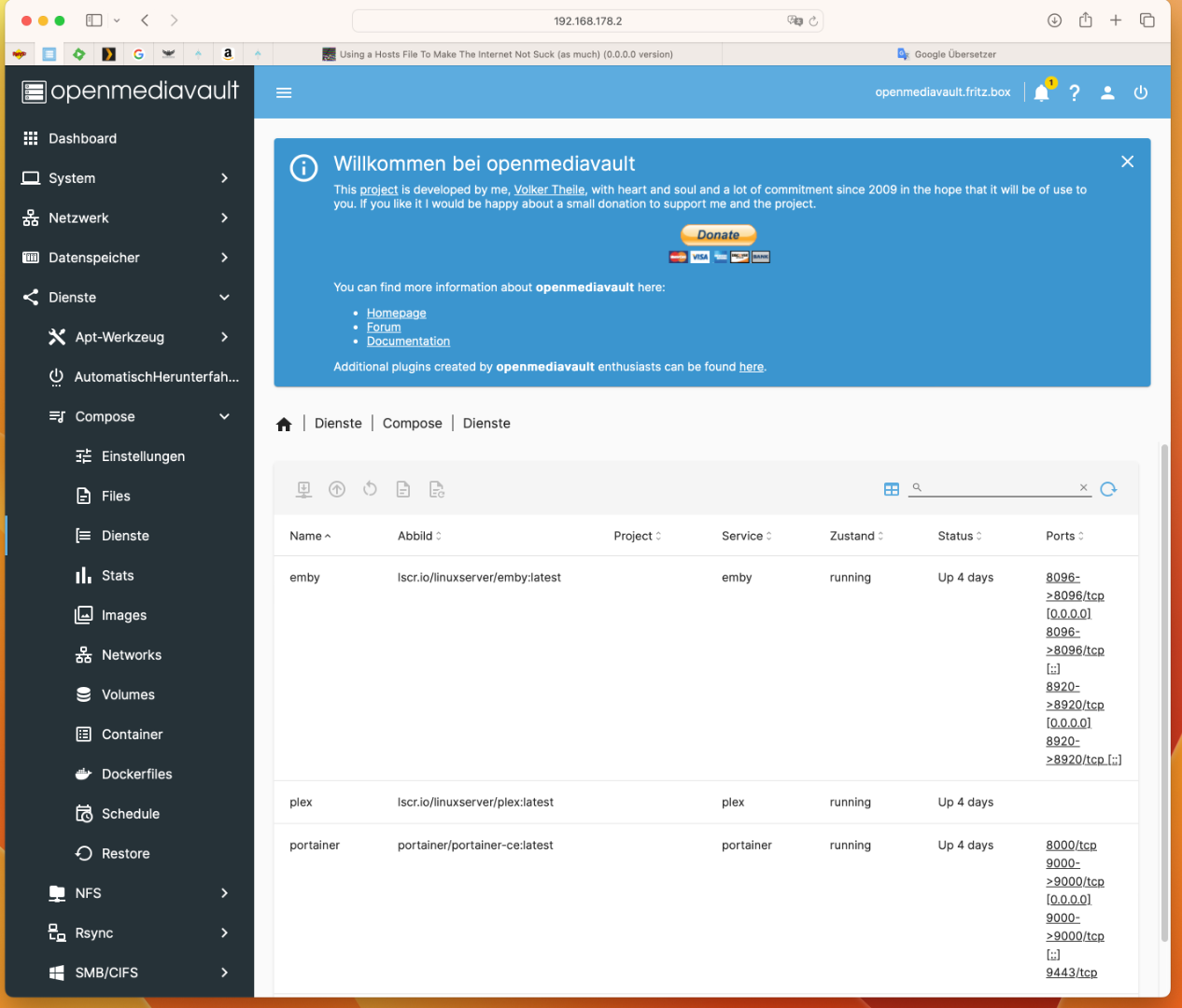Open the notifications bell
The height and width of the screenshot is (1008, 1182).
click(1042, 92)
